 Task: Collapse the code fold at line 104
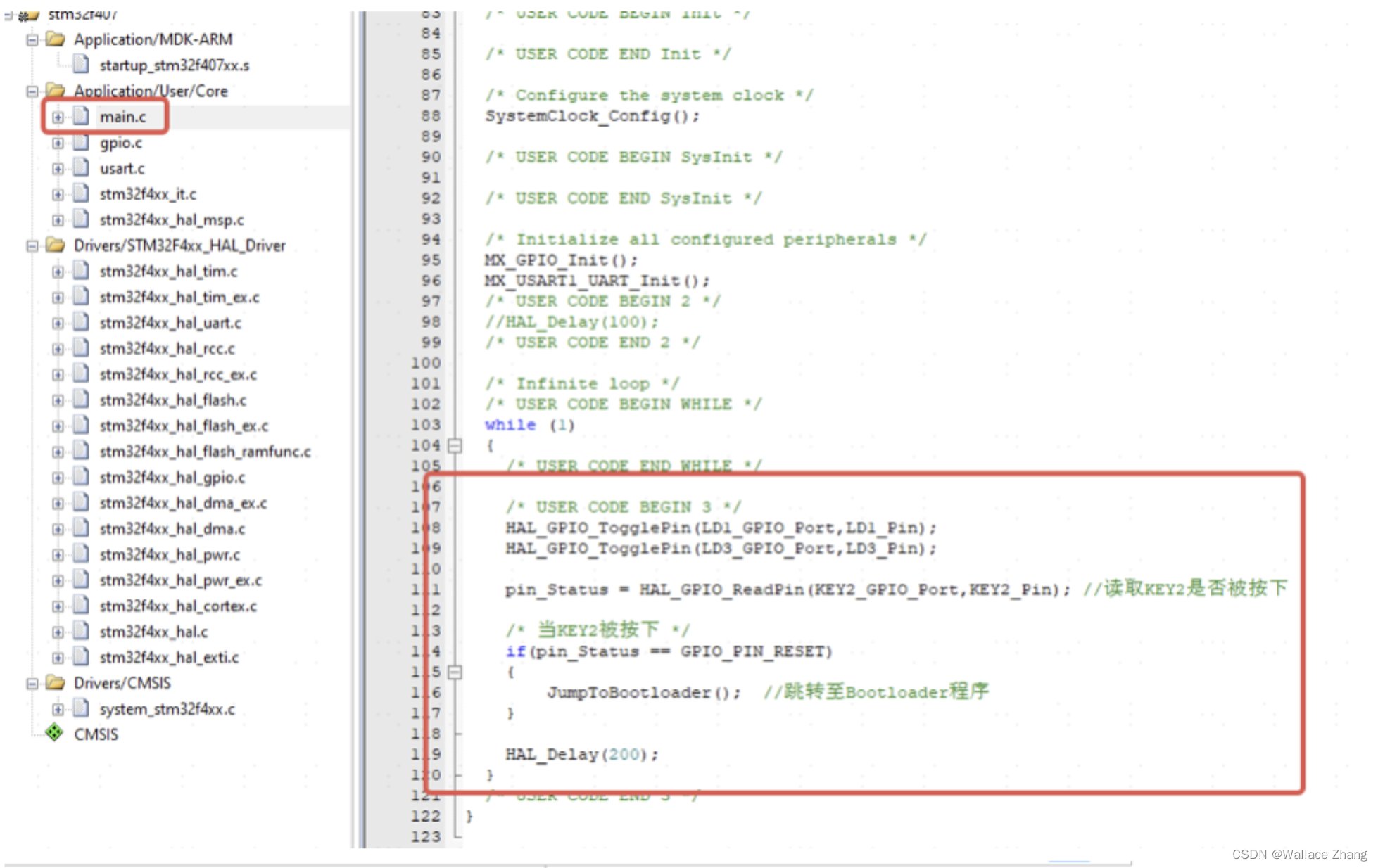(456, 445)
